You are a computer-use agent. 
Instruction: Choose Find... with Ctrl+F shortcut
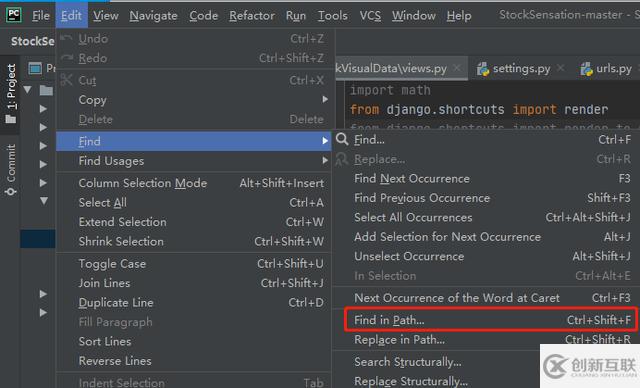click(486, 140)
